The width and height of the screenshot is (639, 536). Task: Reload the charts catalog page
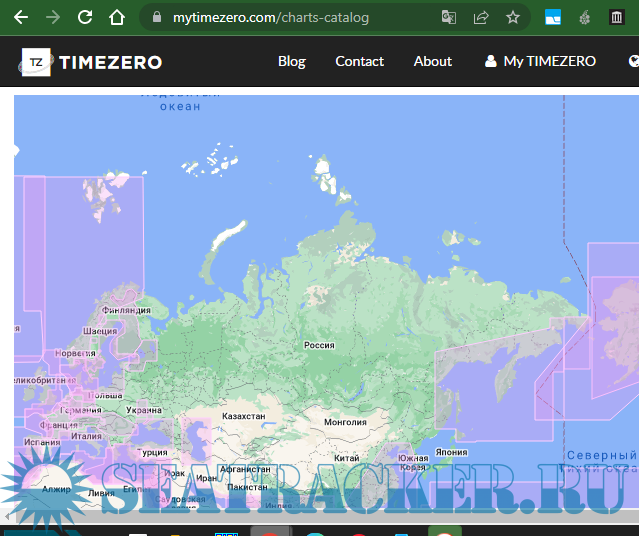pos(85,17)
